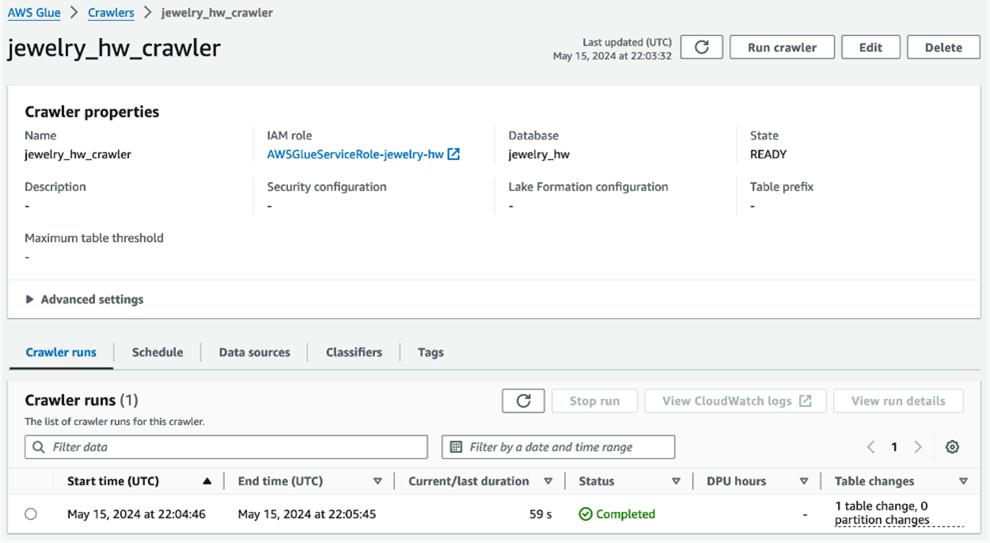Open AWSGlueServiceRole-jewelry-hw IAM role link

pos(355,154)
